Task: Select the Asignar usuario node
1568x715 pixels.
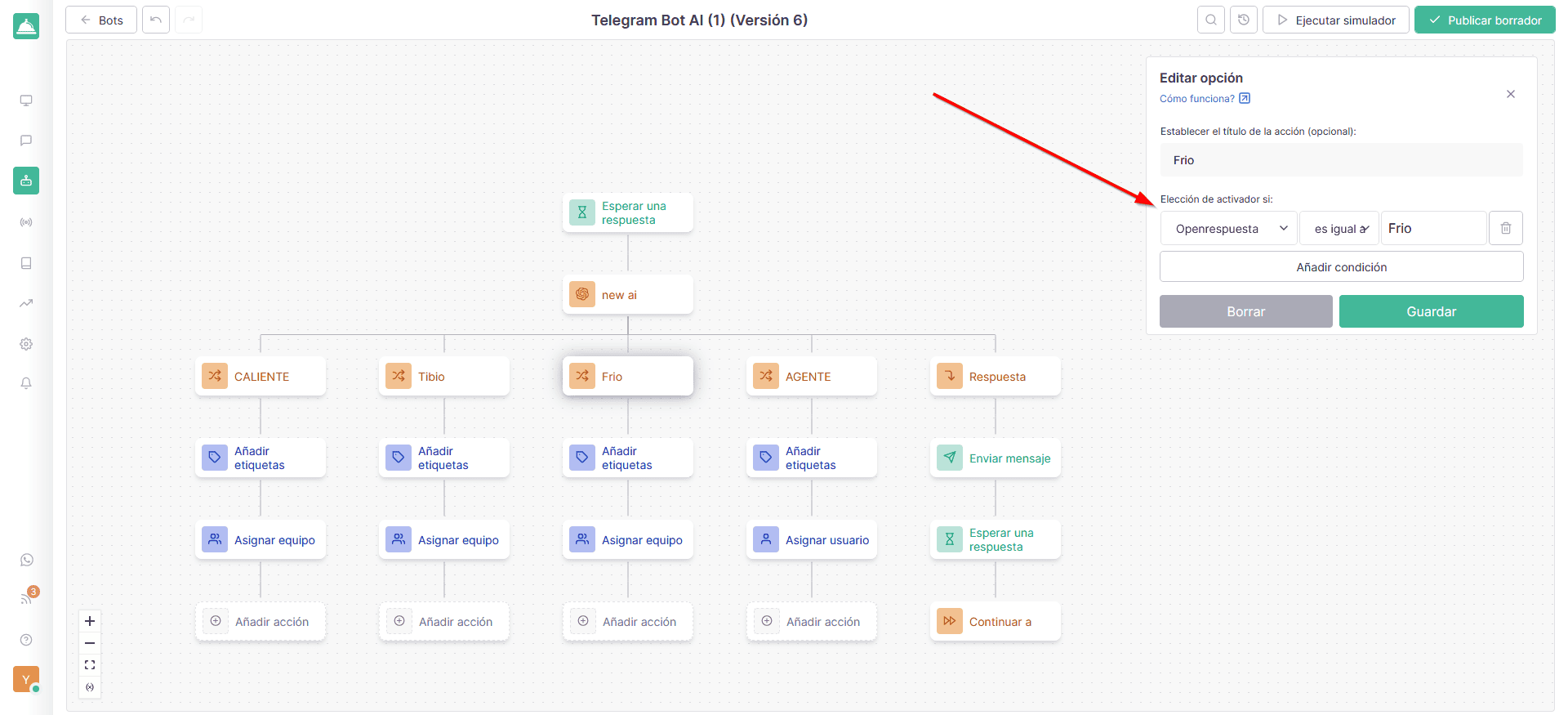Action: coord(812,539)
